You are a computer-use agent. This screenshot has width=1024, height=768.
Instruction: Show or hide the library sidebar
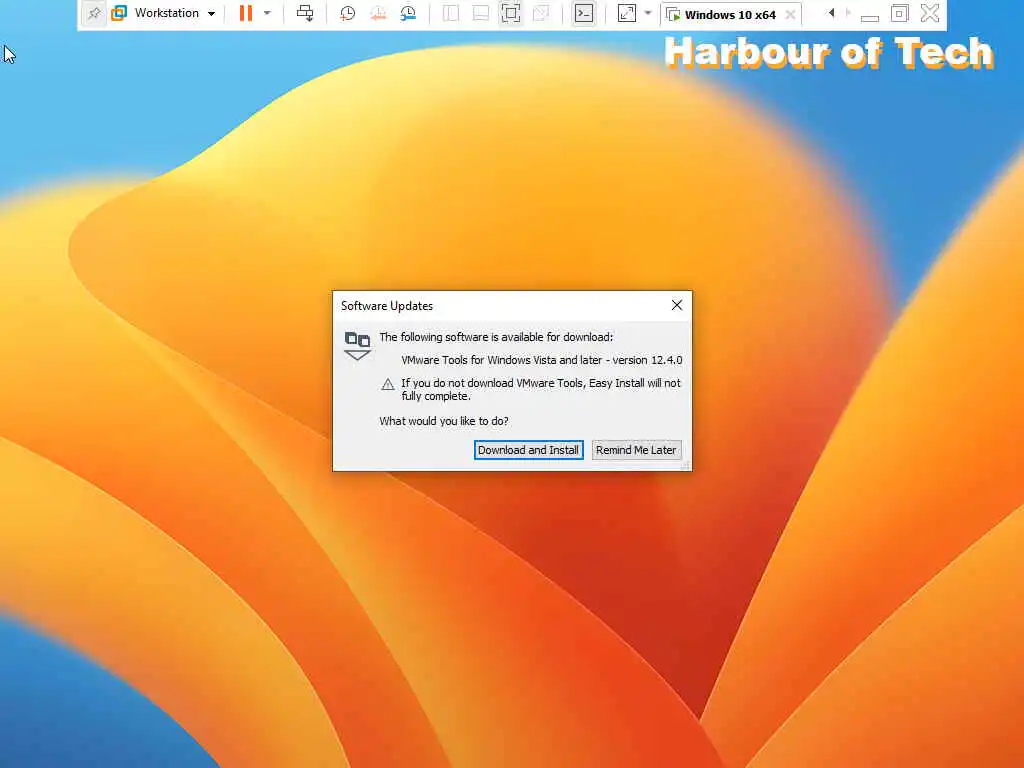tap(451, 13)
